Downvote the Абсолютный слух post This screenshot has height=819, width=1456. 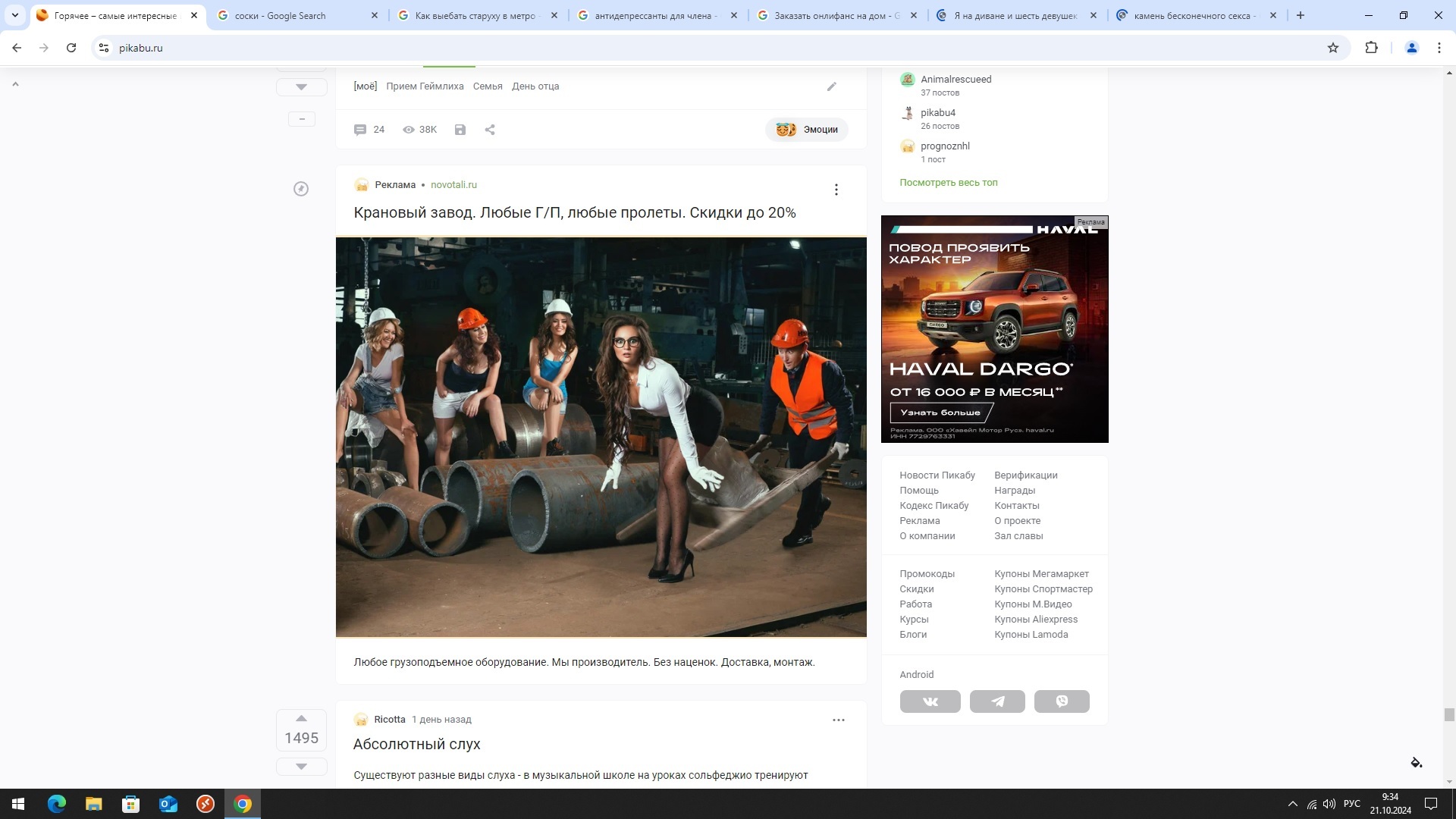(x=301, y=766)
